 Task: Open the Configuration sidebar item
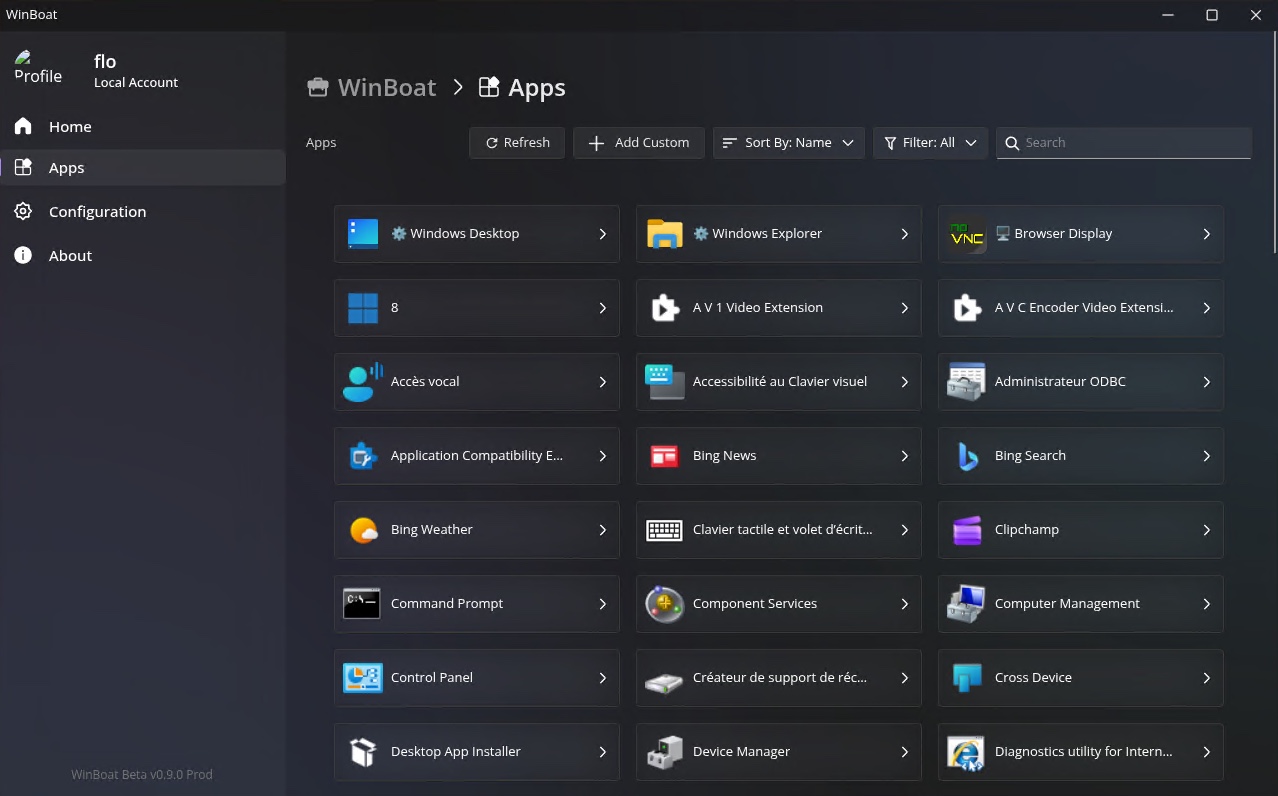[97, 212]
